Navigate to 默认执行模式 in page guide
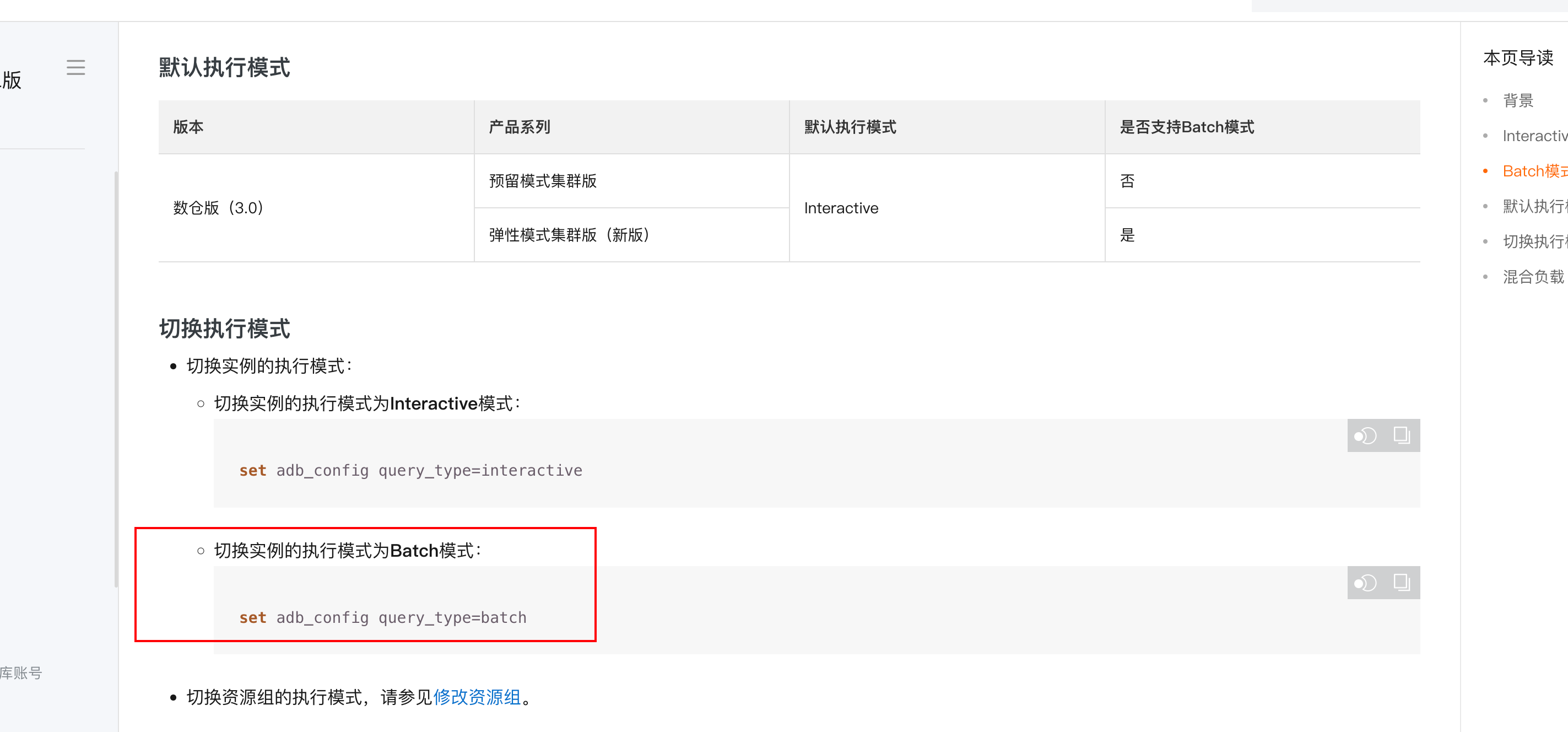The image size is (1568, 732). point(1534,207)
